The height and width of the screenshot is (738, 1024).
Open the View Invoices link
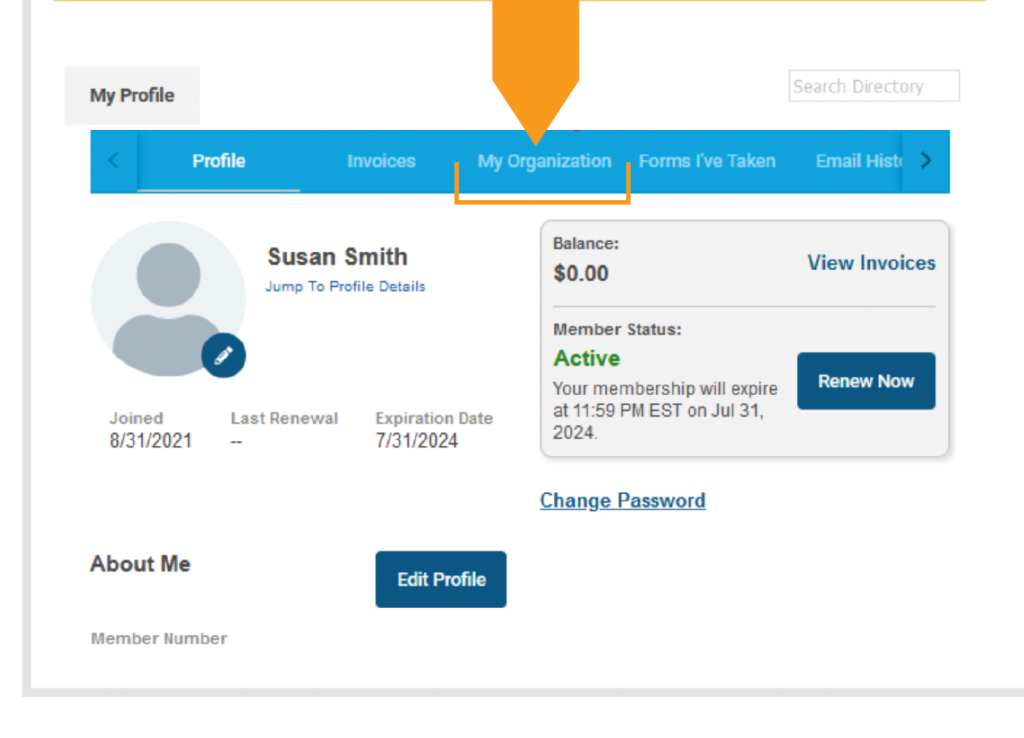(871, 263)
